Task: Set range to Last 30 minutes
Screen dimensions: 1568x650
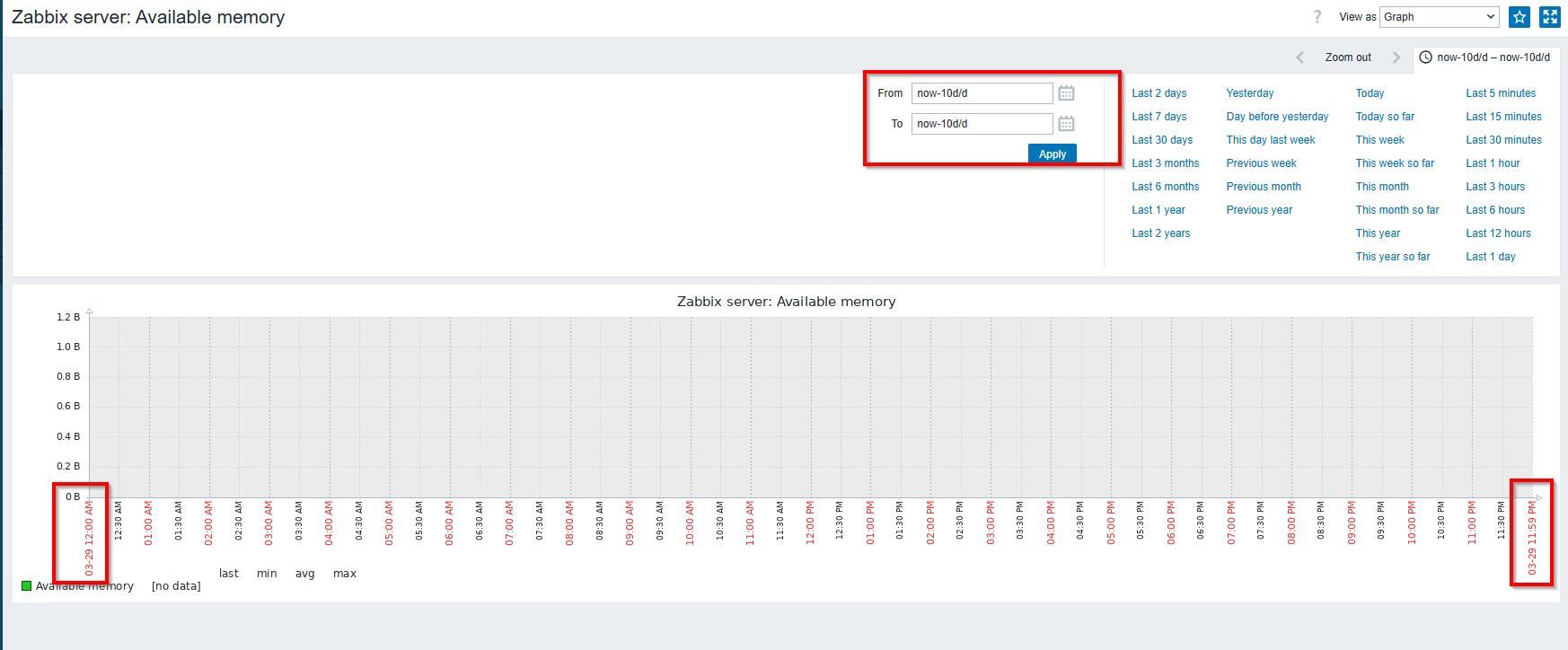Action: click(x=1504, y=140)
